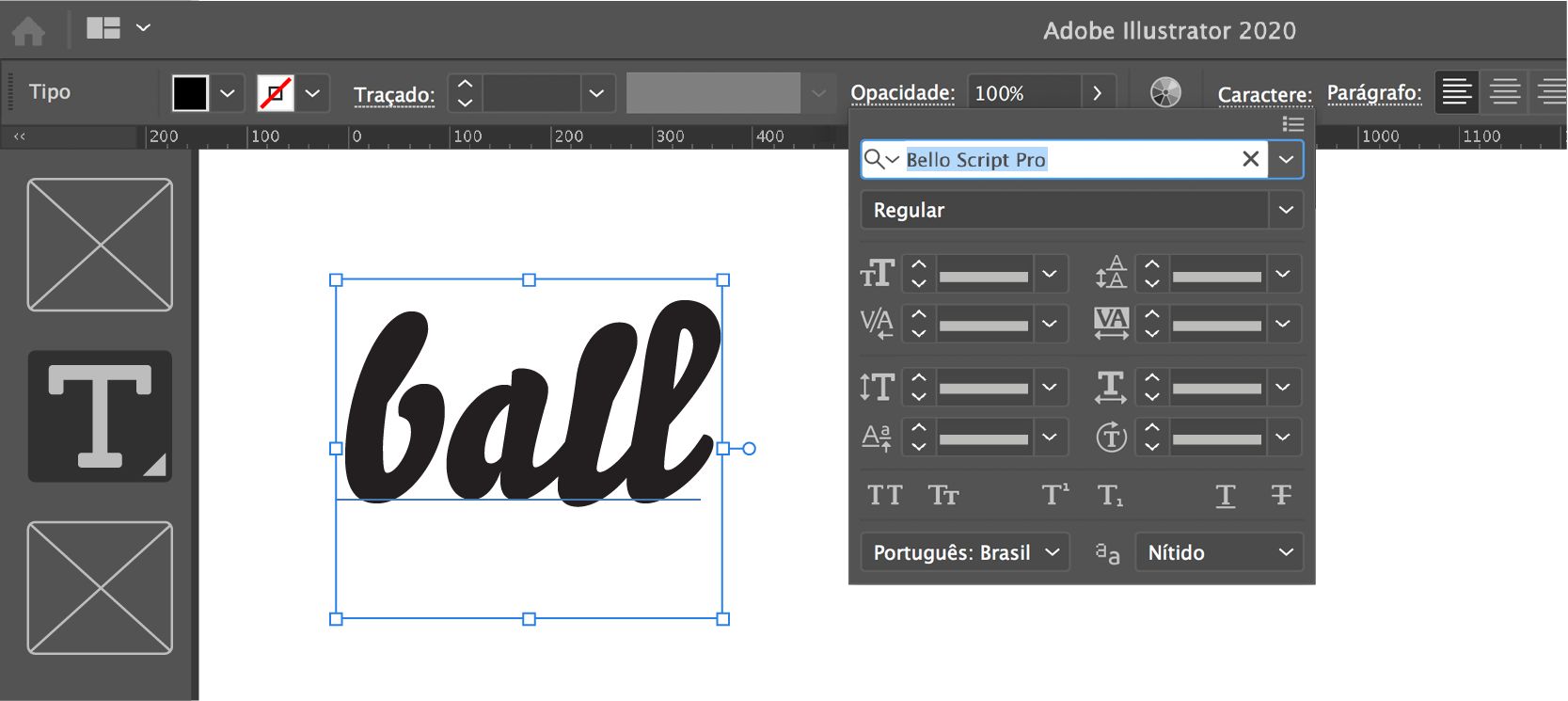The width and height of the screenshot is (1568, 701).
Task: Click the stroke weight input field
Action: click(531, 93)
